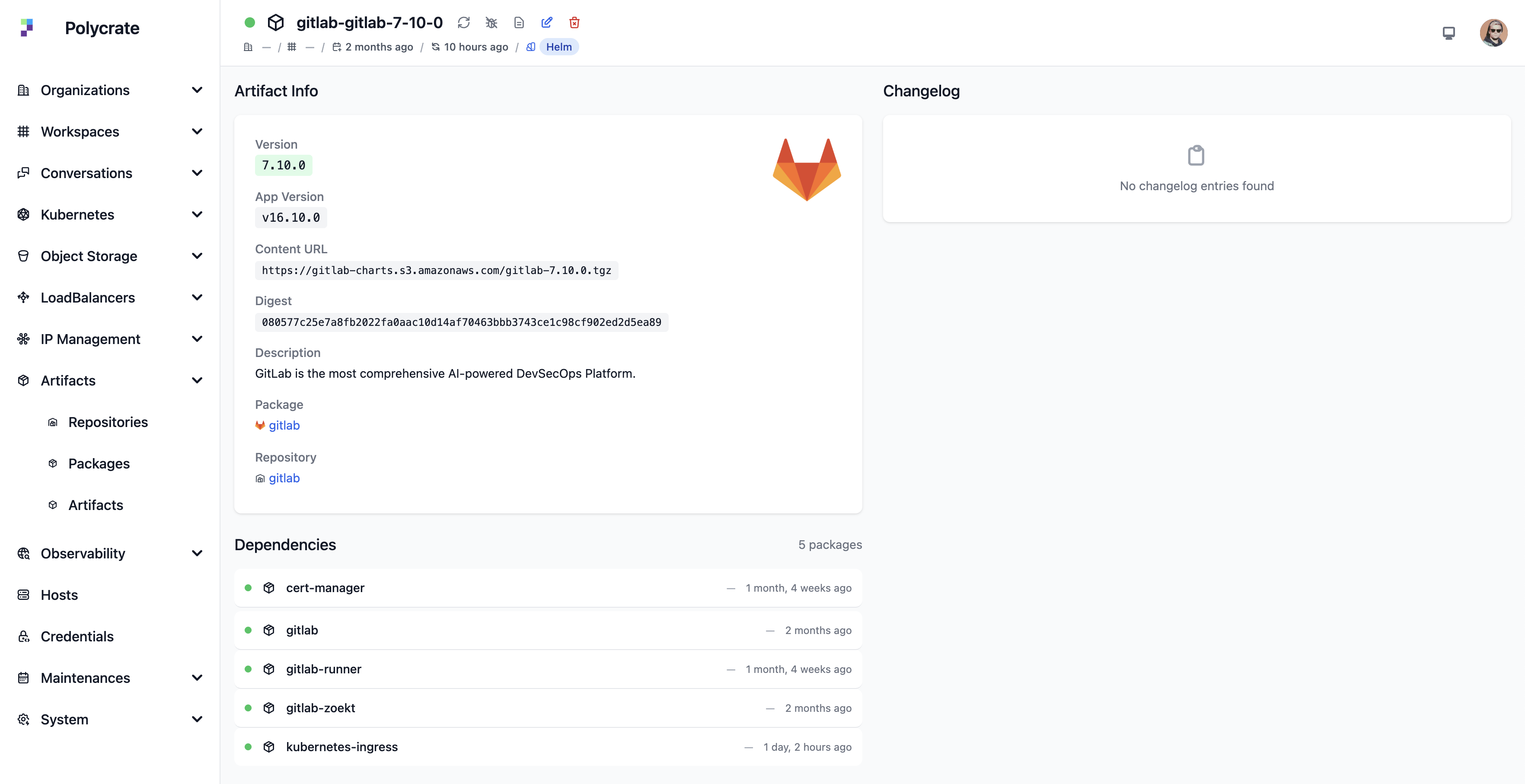Click the GitLab description sentence
Screen dimensions: 1525x784
click(445, 373)
